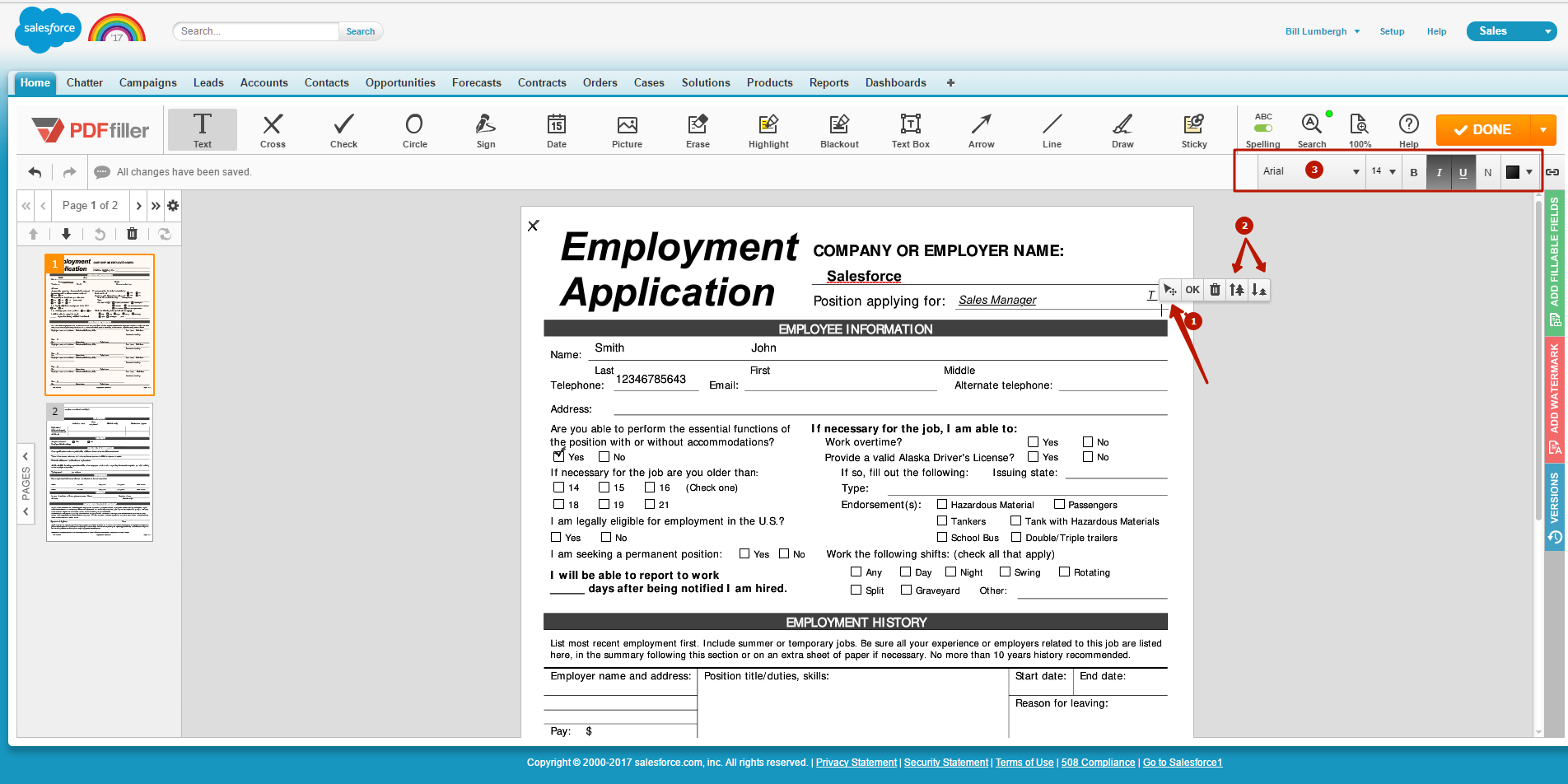Delete the active text field via trash
The height and width of the screenshot is (784, 1568).
click(x=1215, y=290)
